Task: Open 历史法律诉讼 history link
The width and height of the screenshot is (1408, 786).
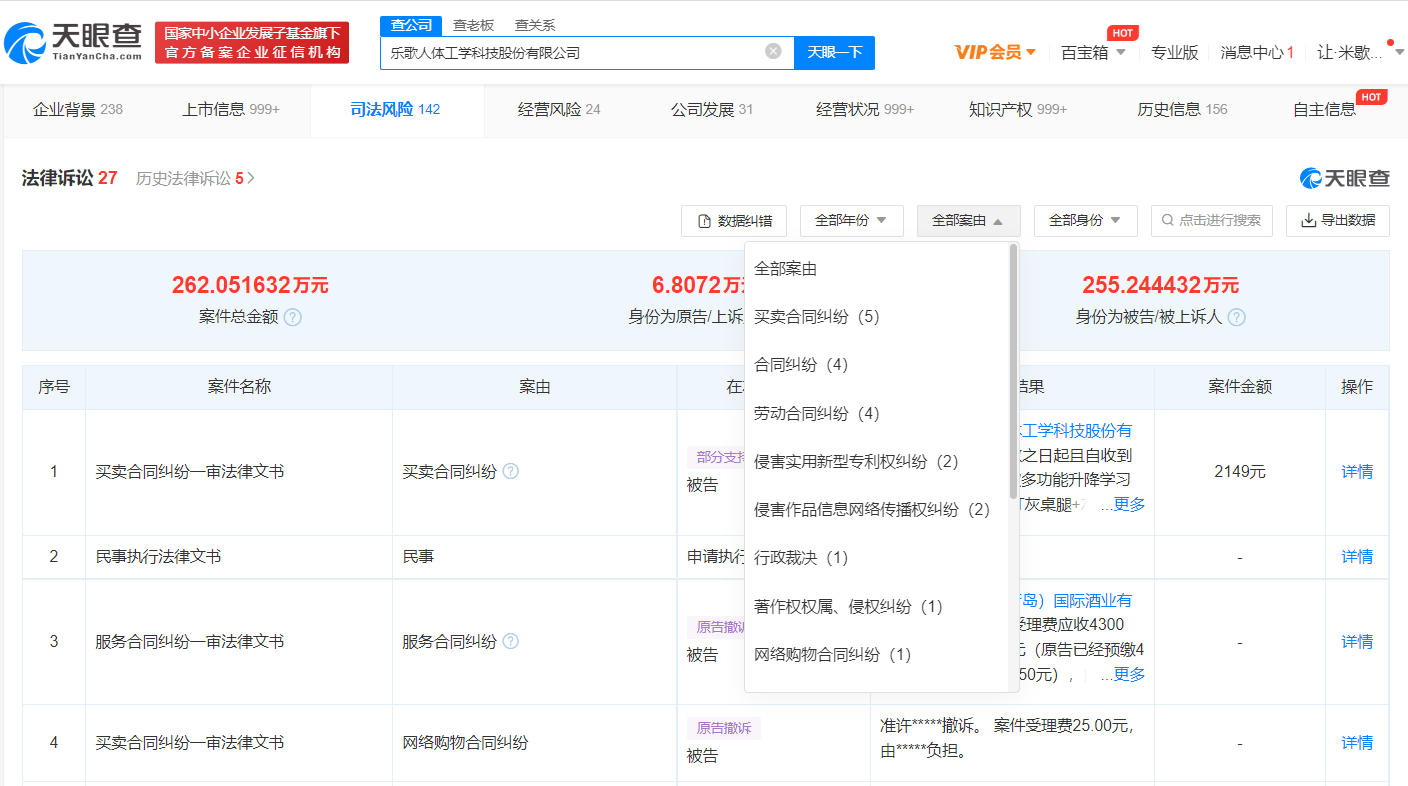Action: pos(195,179)
